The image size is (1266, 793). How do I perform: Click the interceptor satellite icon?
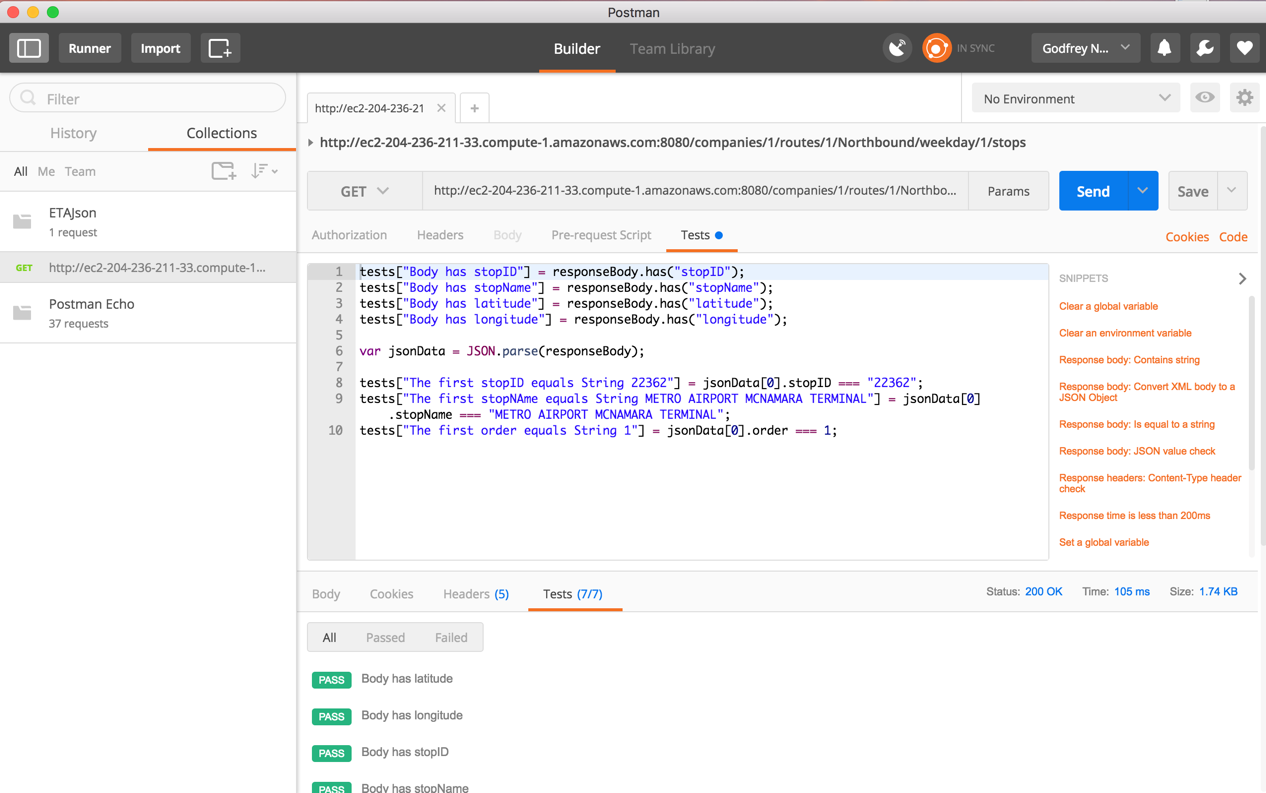pos(897,48)
